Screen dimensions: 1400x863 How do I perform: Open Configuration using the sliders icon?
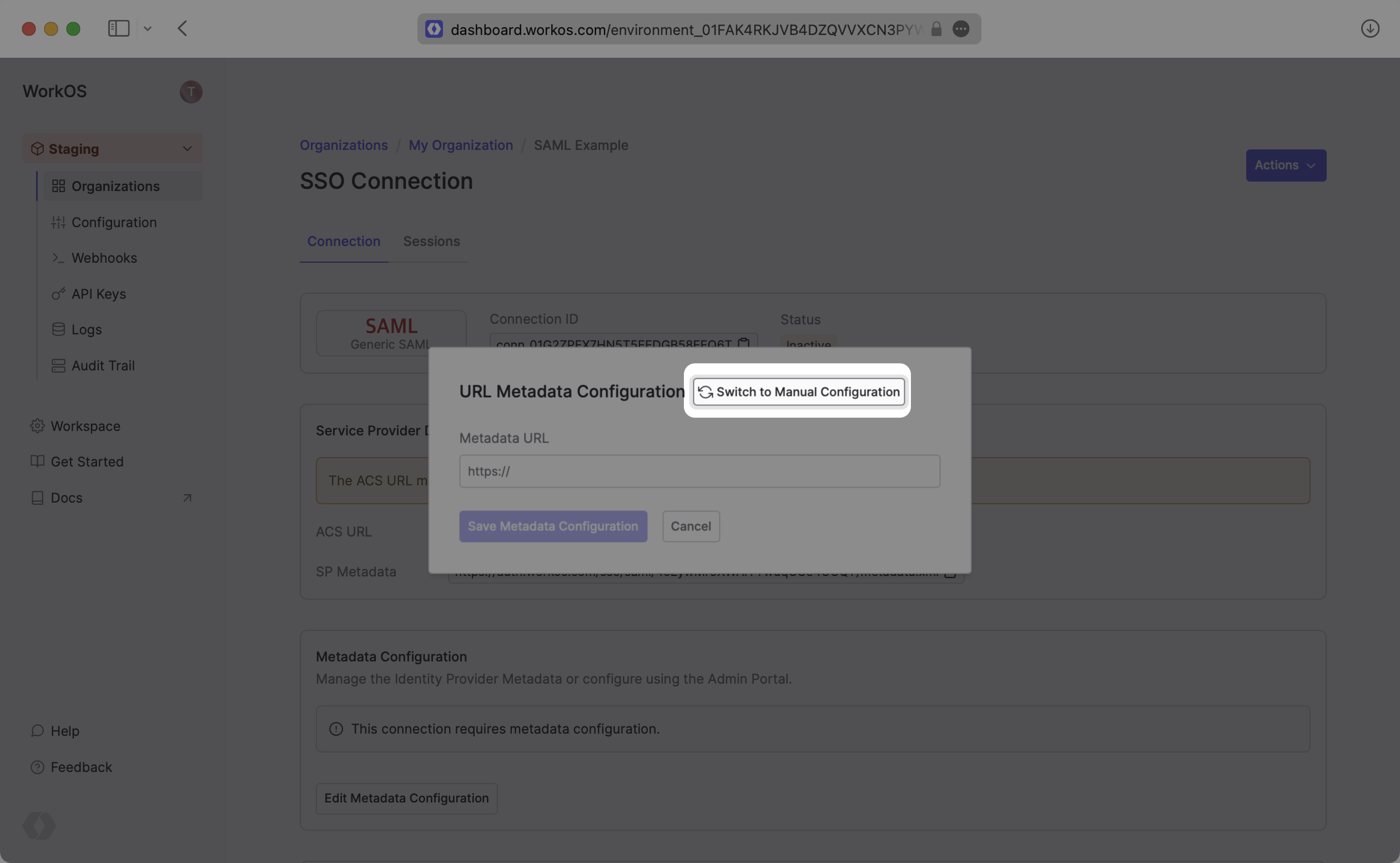pos(58,222)
